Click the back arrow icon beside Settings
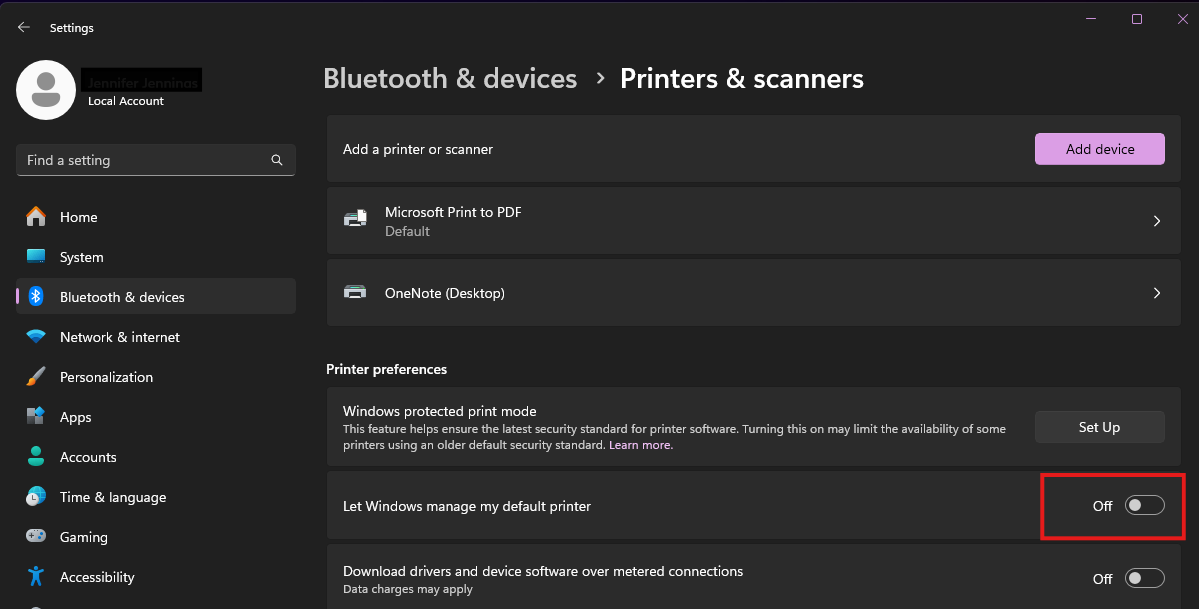The height and width of the screenshot is (609, 1199). 24,28
